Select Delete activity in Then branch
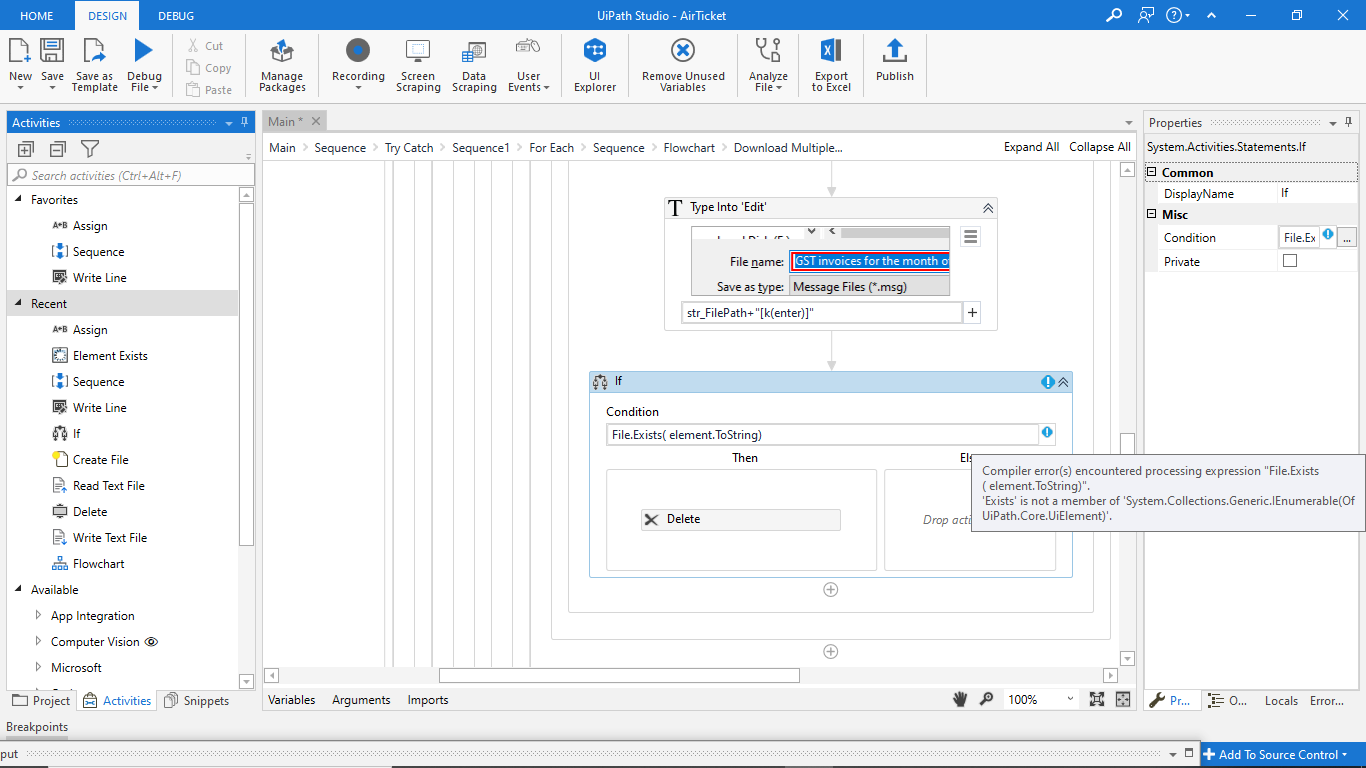The height and width of the screenshot is (768, 1366). coord(740,519)
